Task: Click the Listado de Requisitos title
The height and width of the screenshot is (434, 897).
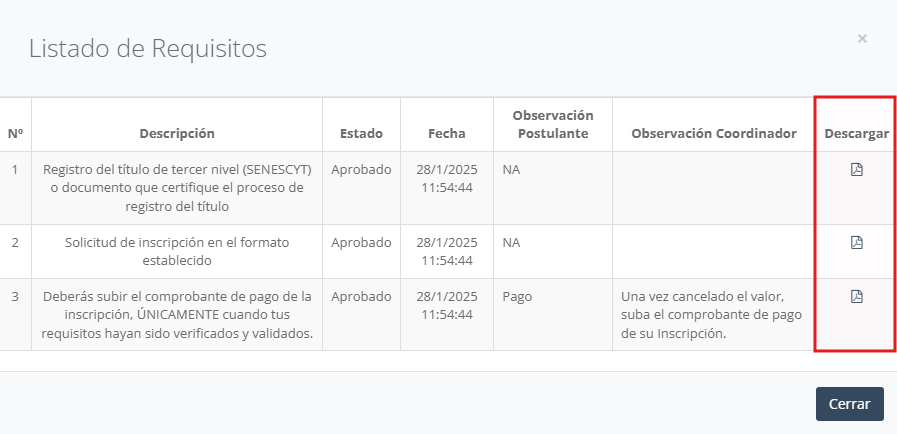Action: click(x=147, y=48)
